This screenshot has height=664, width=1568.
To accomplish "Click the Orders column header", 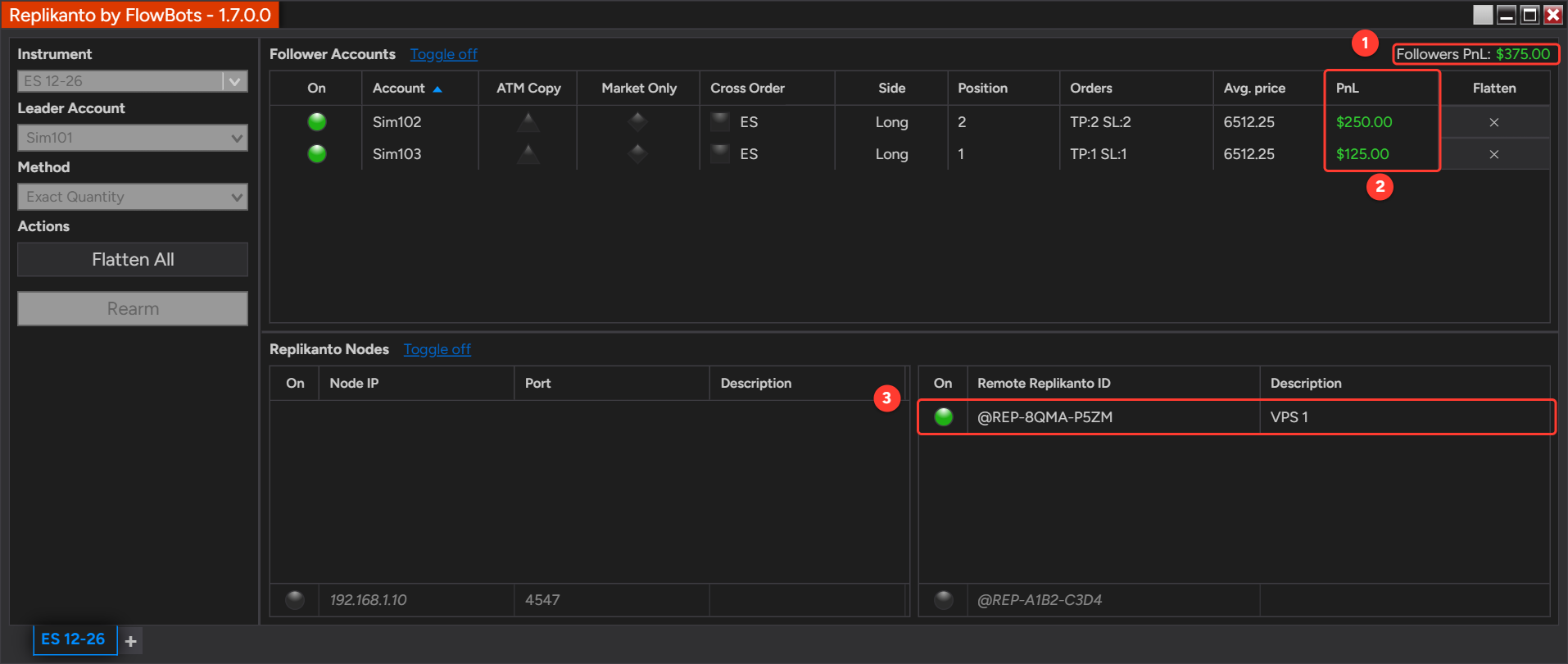I will (1136, 89).
